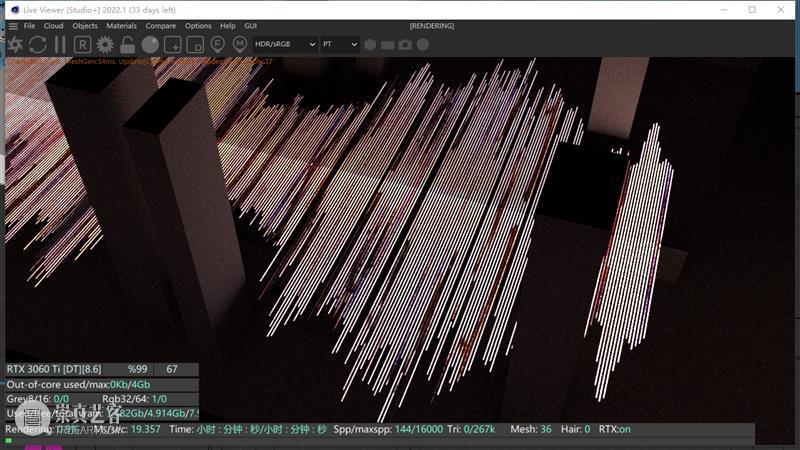Toggle the lock resolution padlock

pos(127,45)
